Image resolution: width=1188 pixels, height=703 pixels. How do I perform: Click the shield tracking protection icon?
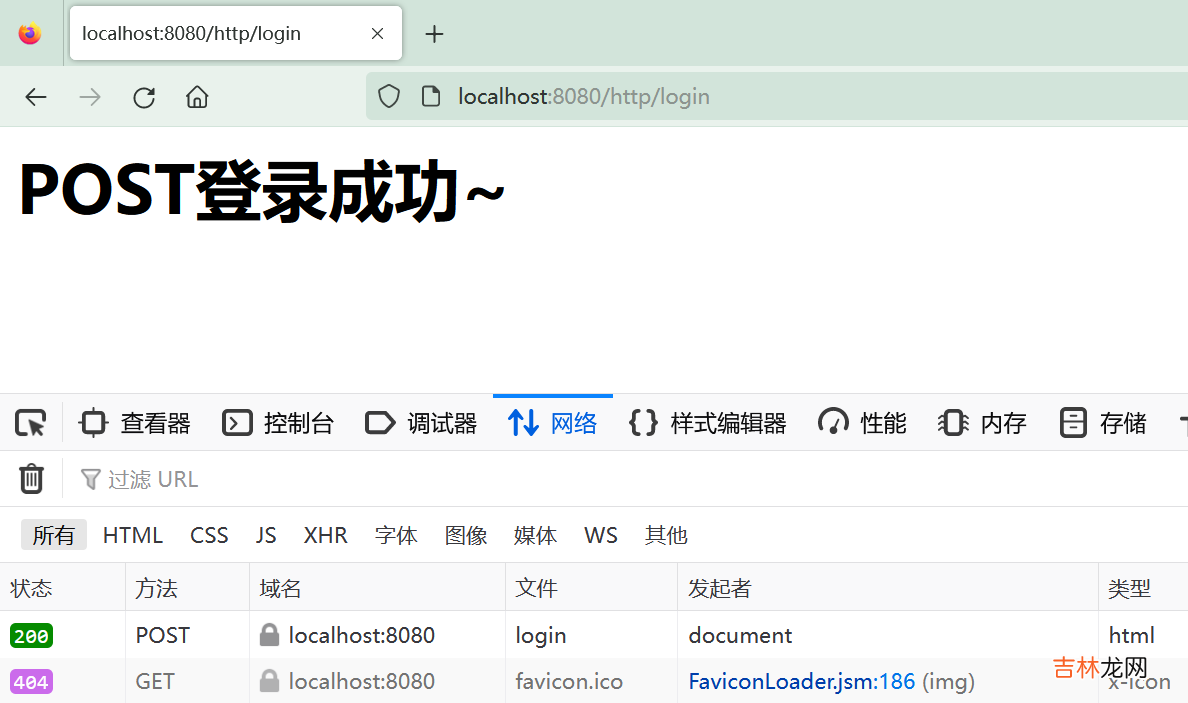click(x=389, y=97)
